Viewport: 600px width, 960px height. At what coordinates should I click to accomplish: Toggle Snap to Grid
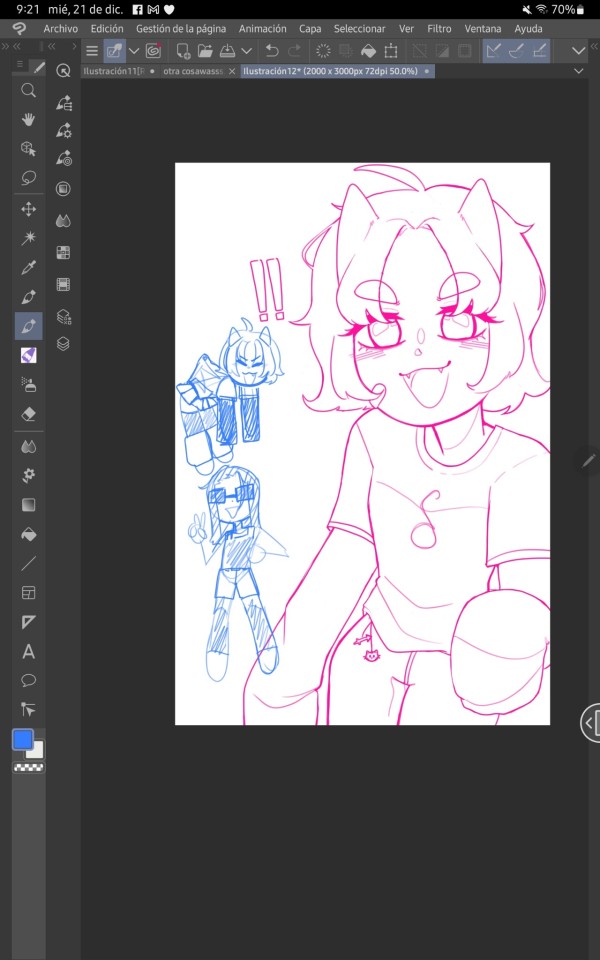pyautogui.click(x=539, y=51)
